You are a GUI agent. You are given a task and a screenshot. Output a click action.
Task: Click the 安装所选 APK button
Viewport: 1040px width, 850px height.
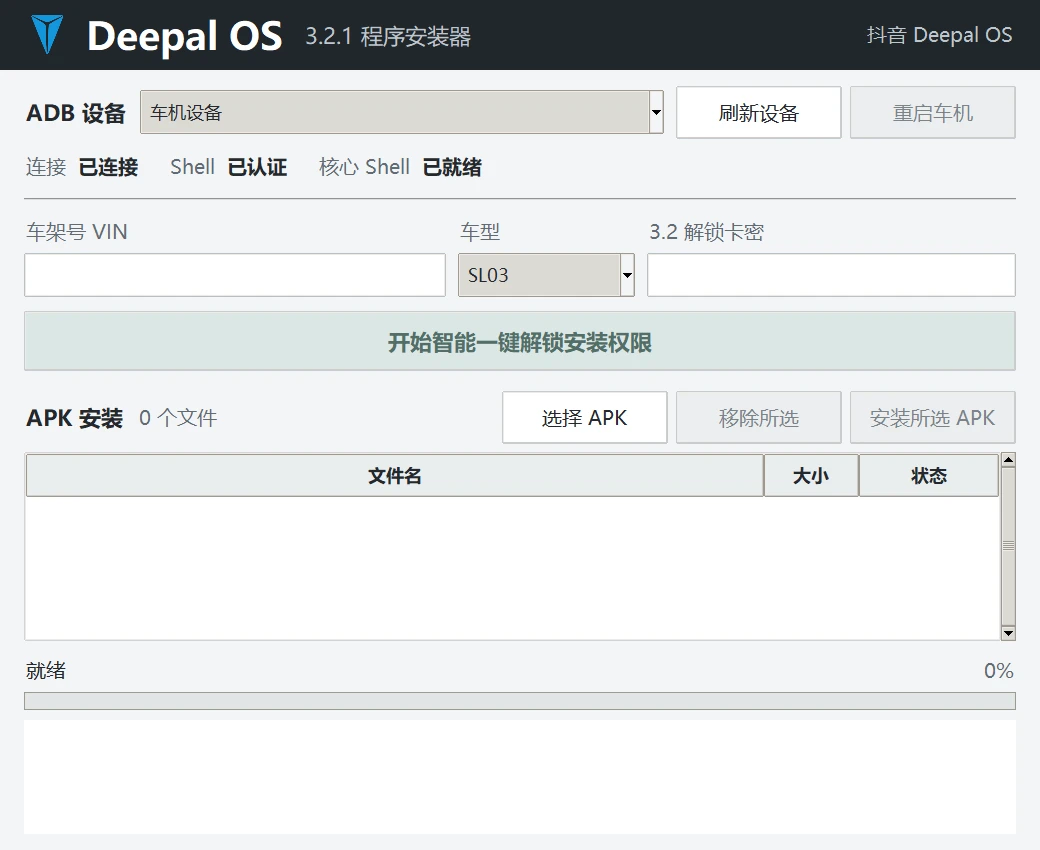[x=933, y=418]
